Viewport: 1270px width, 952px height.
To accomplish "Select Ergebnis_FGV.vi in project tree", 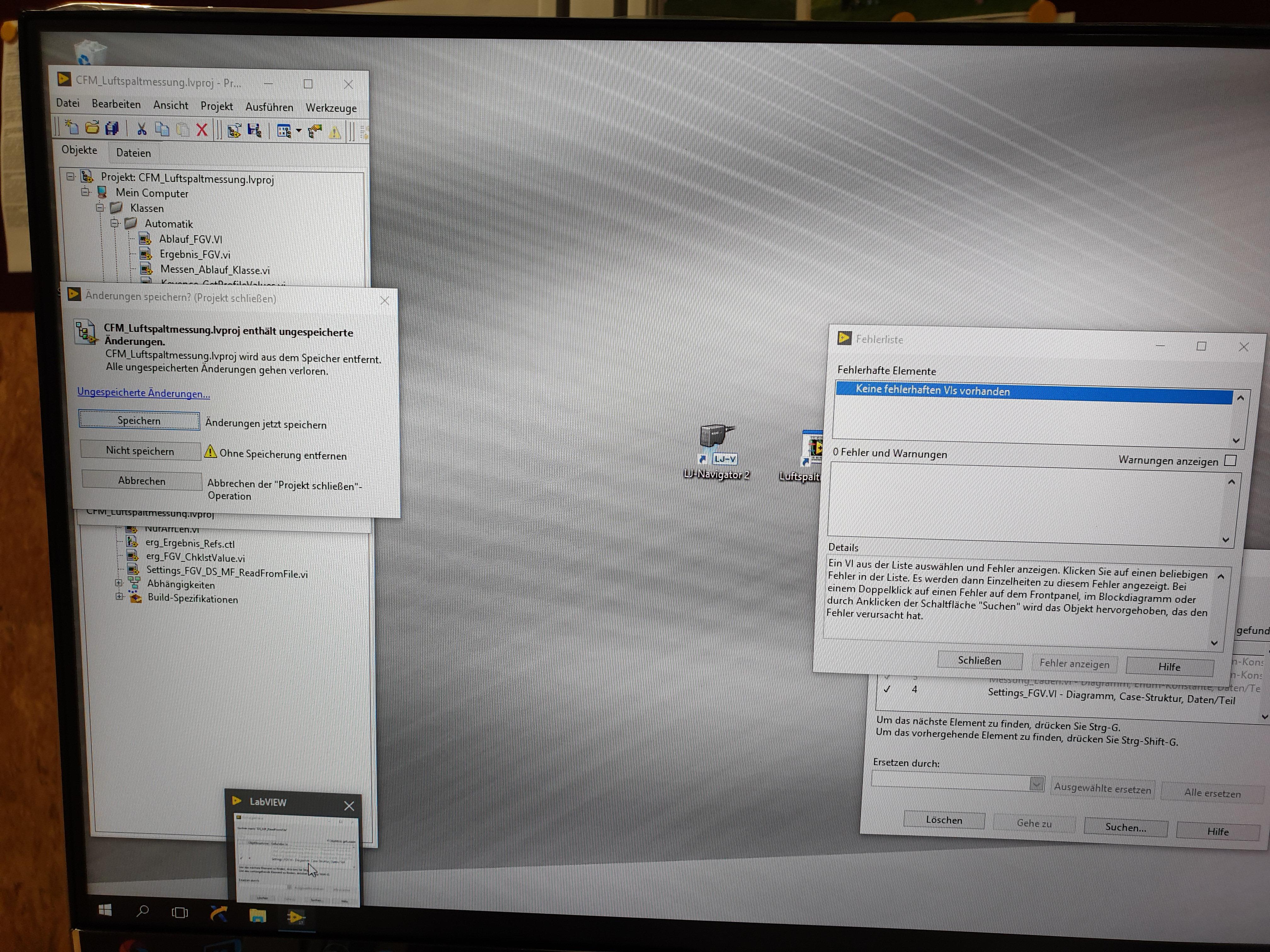I will tap(195, 254).
